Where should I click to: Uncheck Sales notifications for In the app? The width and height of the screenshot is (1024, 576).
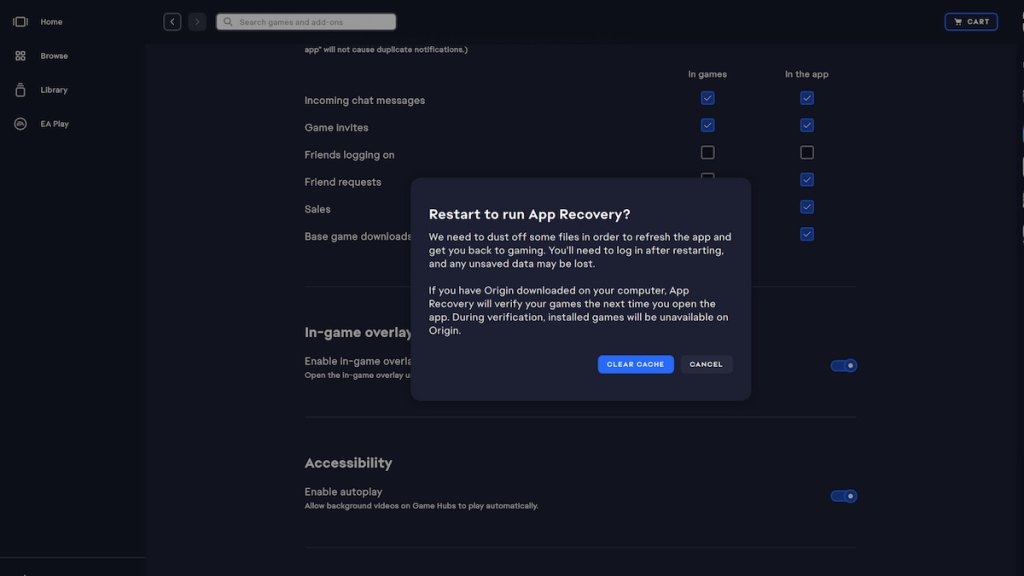pyautogui.click(x=807, y=206)
